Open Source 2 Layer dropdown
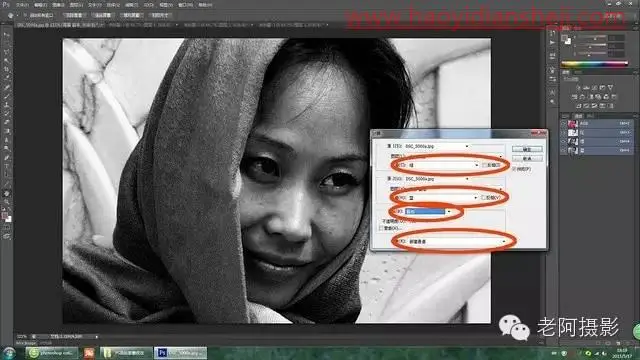Viewport: 640px width, 360px height. tap(453, 189)
